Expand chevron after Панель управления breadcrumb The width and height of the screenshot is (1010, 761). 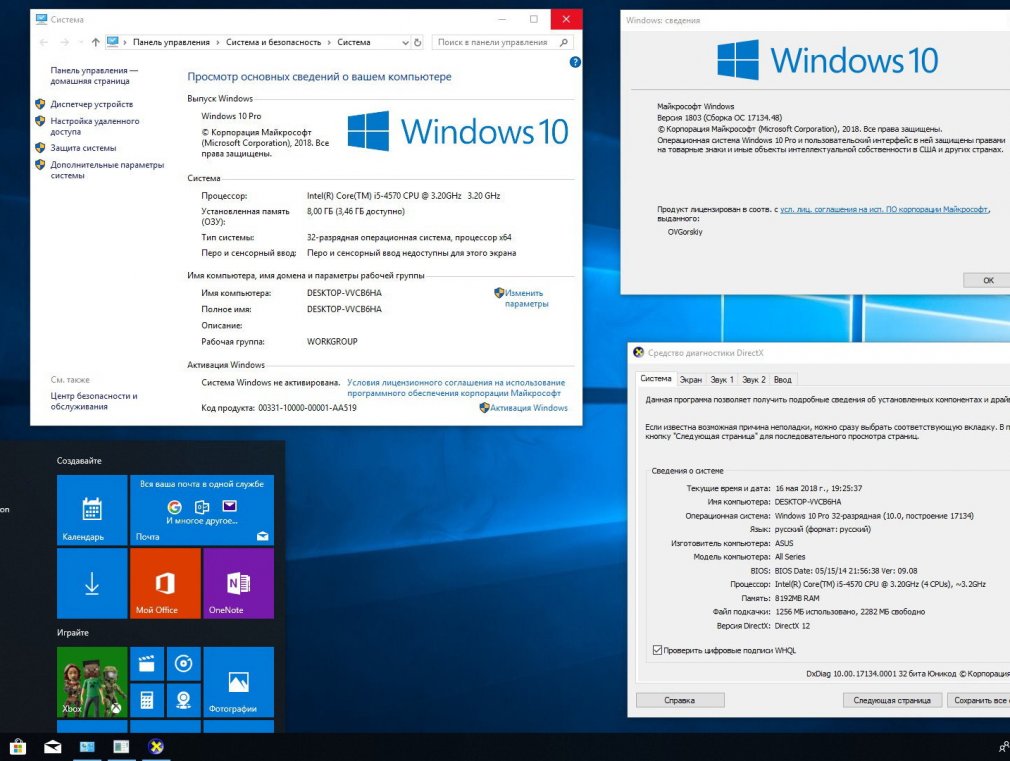click(x=218, y=43)
